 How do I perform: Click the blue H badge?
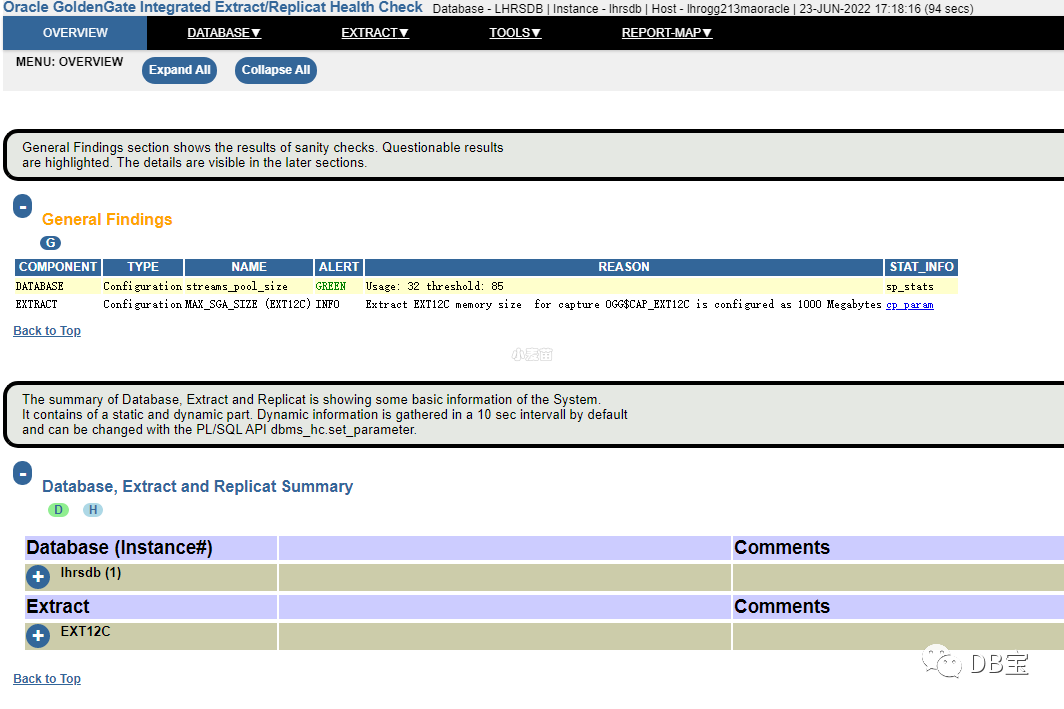tap(93, 510)
